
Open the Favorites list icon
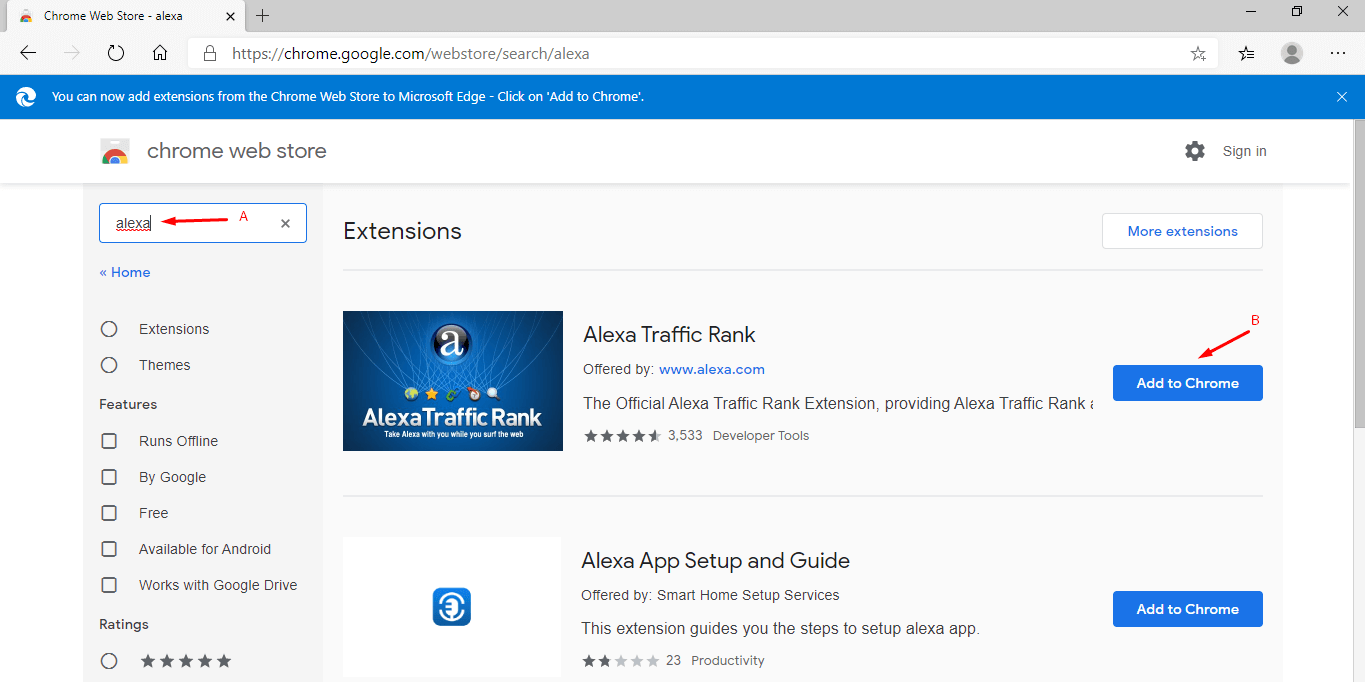click(1246, 53)
